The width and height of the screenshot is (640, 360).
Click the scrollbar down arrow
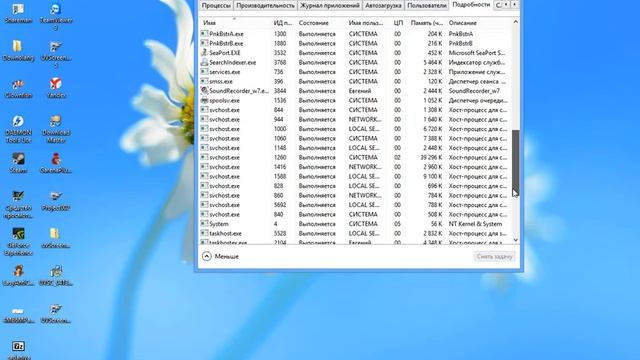click(516, 240)
